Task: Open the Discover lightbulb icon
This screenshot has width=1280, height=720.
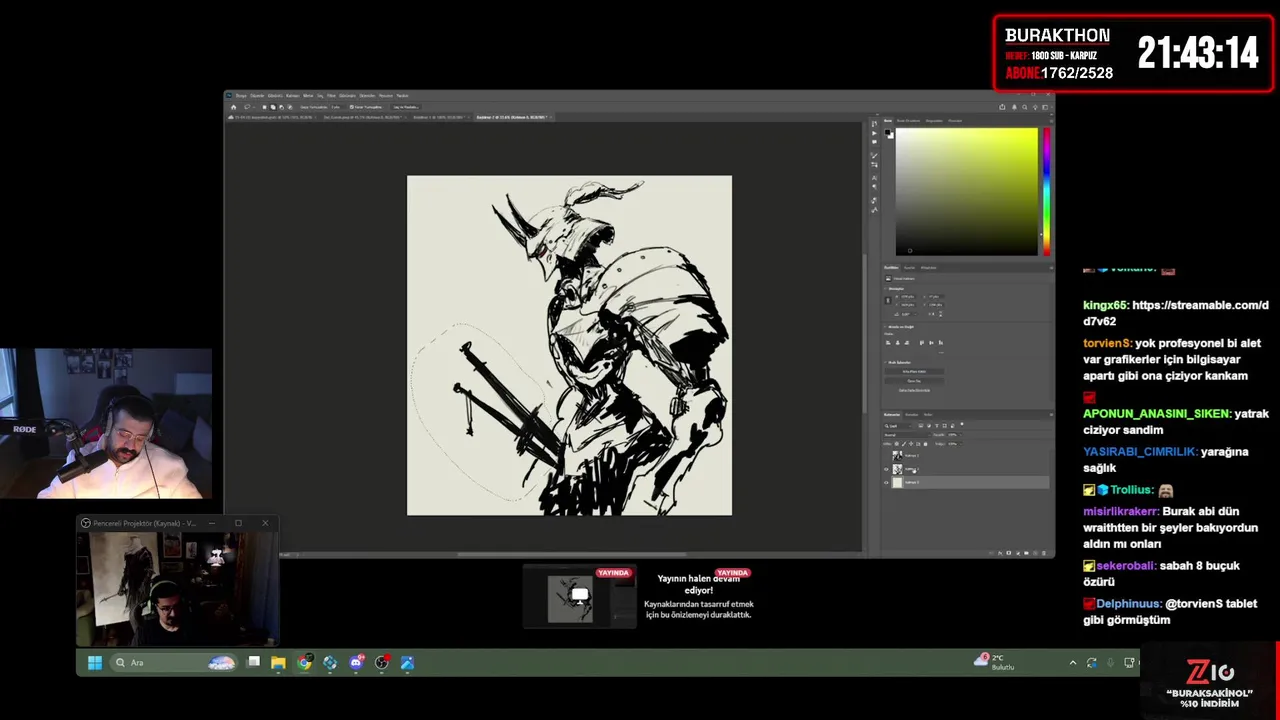Action: (1035, 107)
